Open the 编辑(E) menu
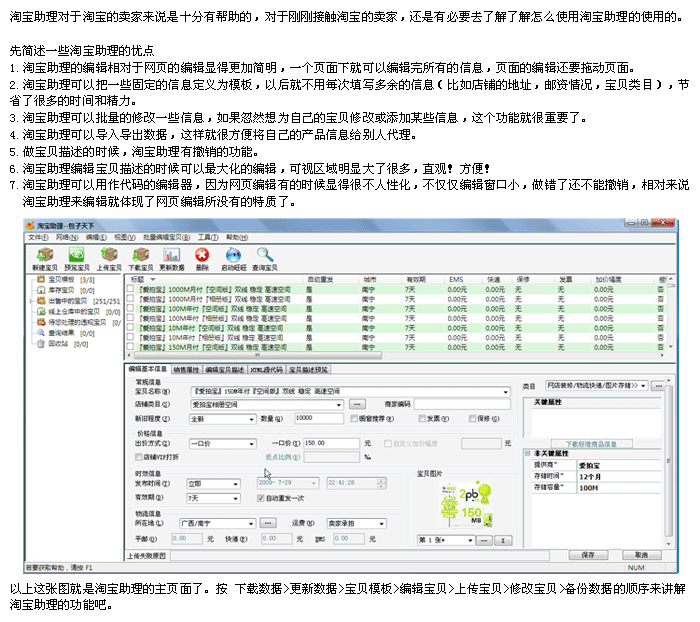700x622 pixels. point(96,238)
